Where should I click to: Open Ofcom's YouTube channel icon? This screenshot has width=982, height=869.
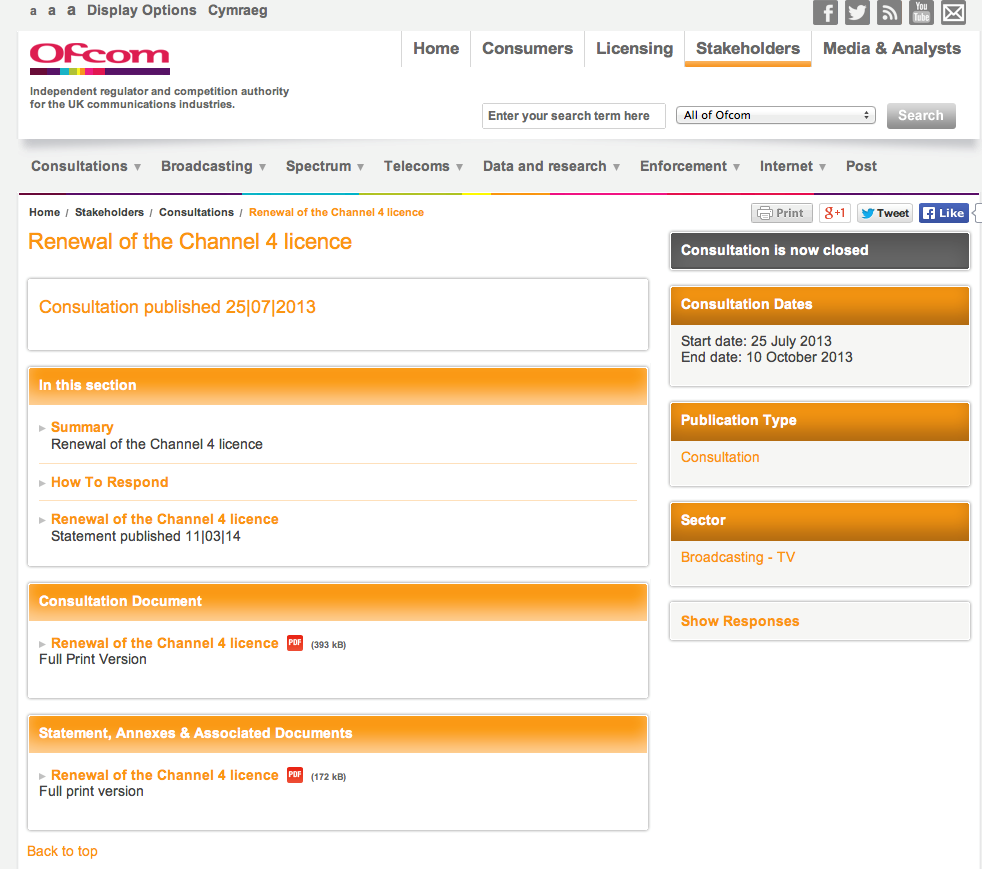pyautogui.click(x=921, y=13)
